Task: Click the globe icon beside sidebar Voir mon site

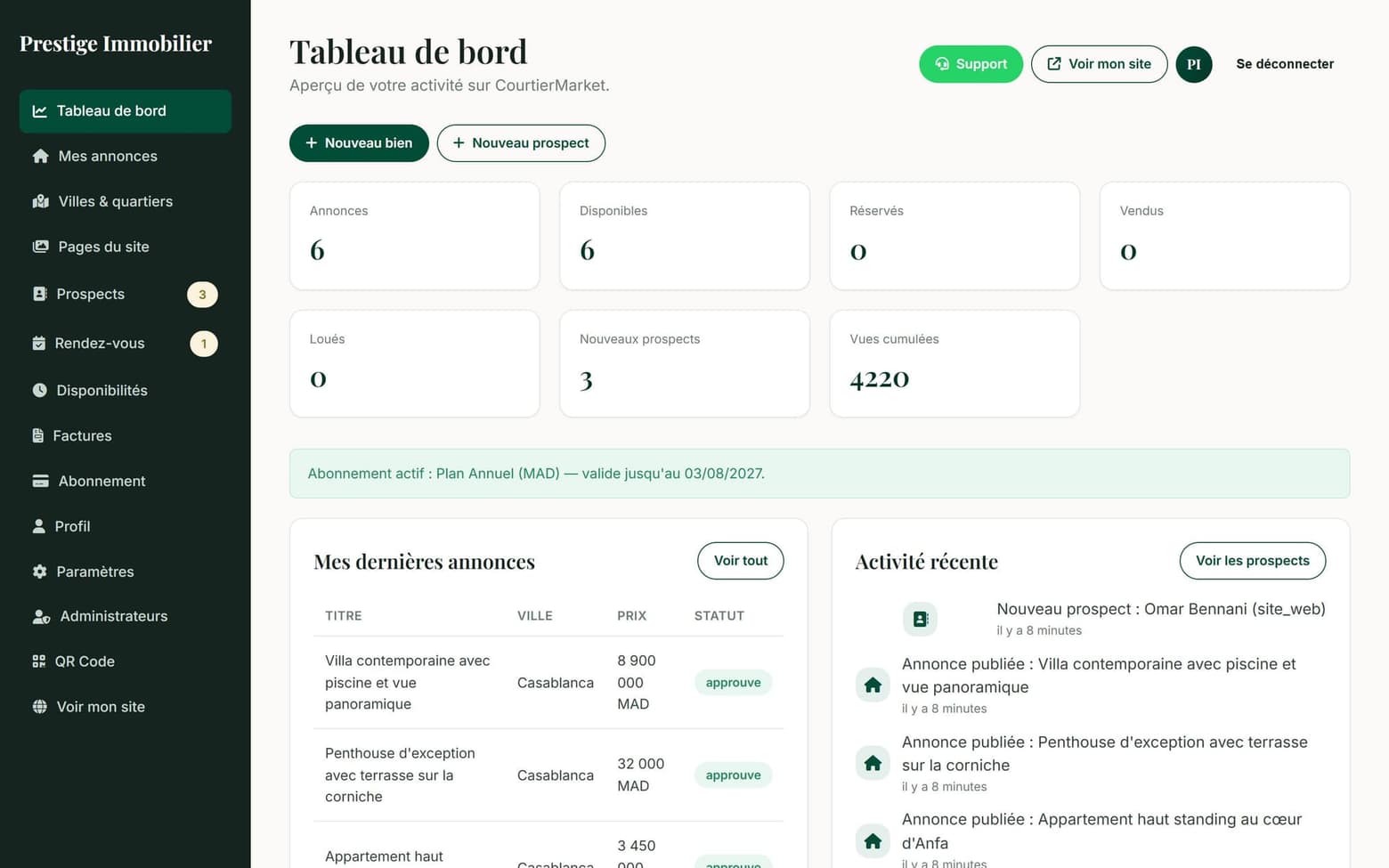Action: coord(39,707)
